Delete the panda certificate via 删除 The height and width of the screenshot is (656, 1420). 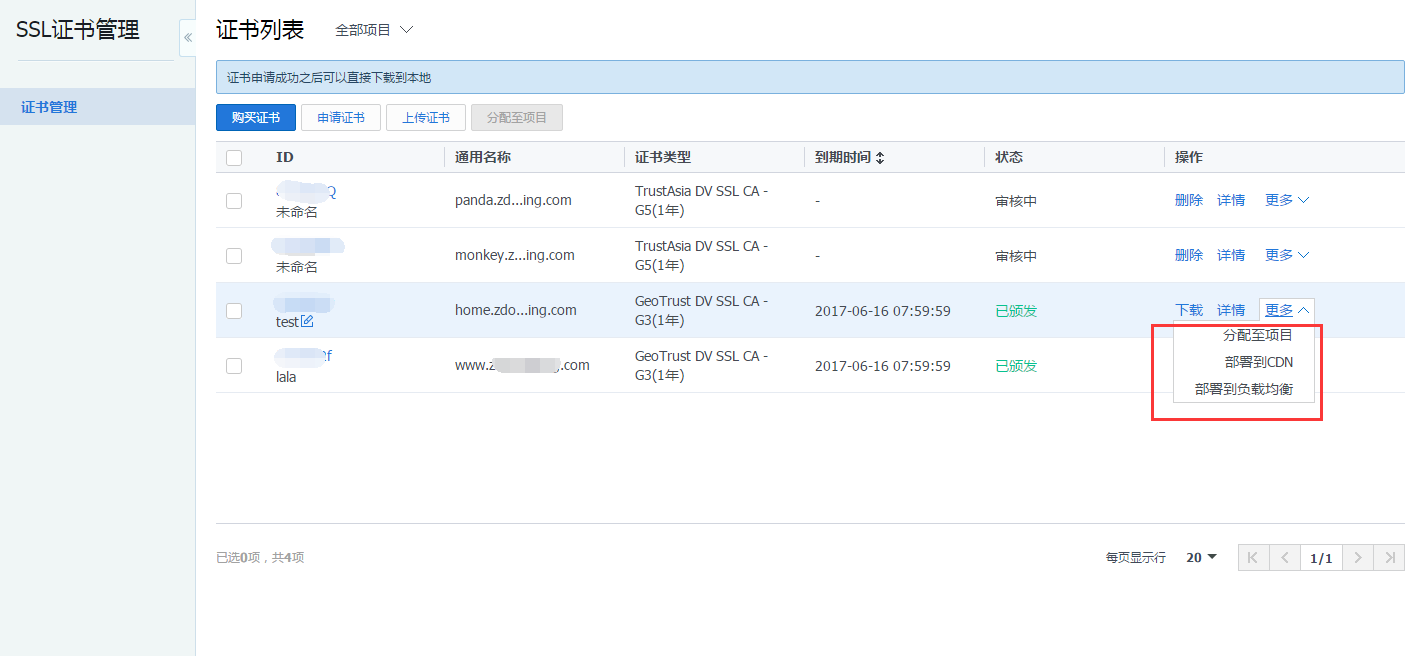click(1188, 200)
